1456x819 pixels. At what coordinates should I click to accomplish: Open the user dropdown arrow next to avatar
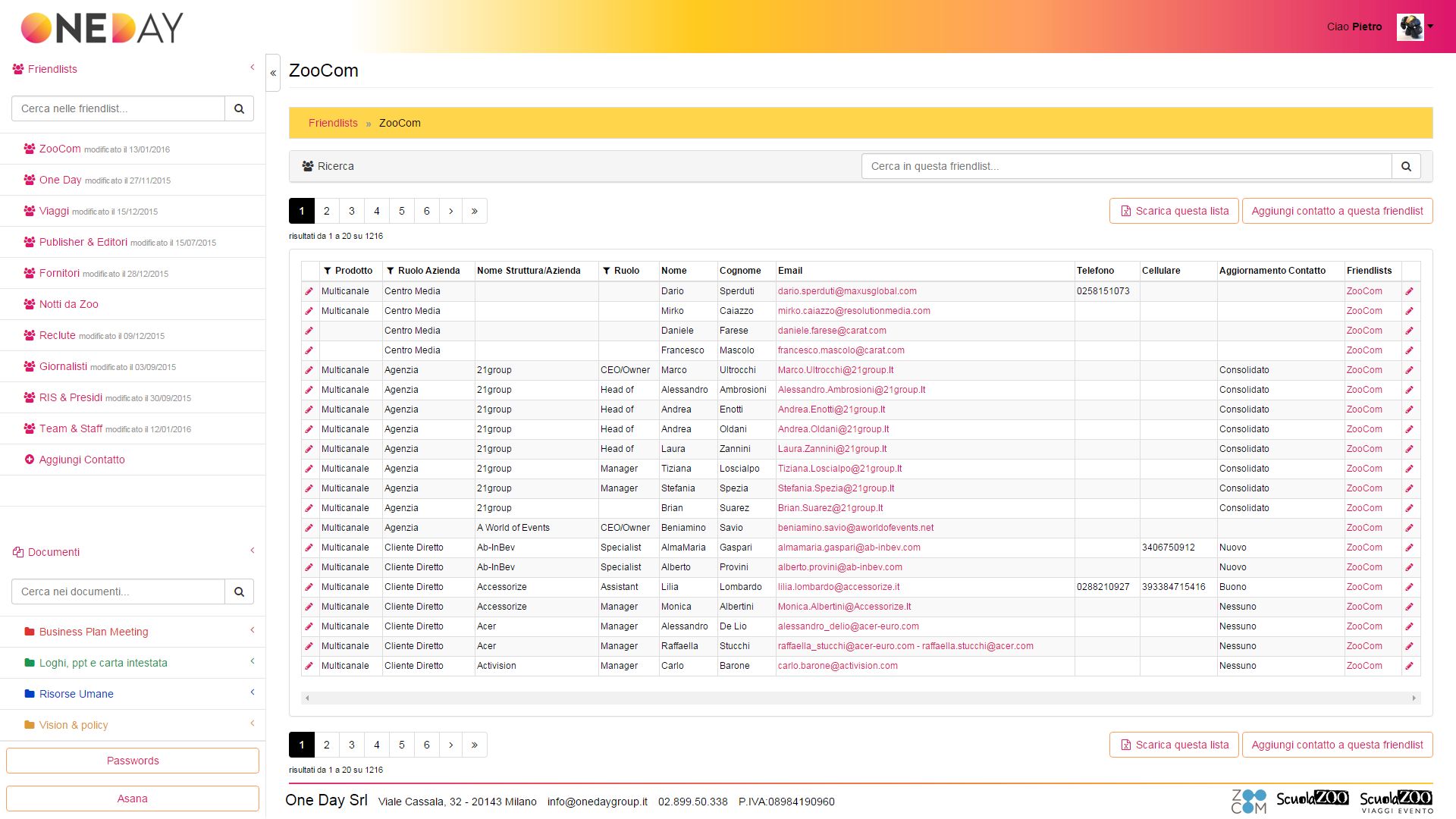coord(1430,27)
